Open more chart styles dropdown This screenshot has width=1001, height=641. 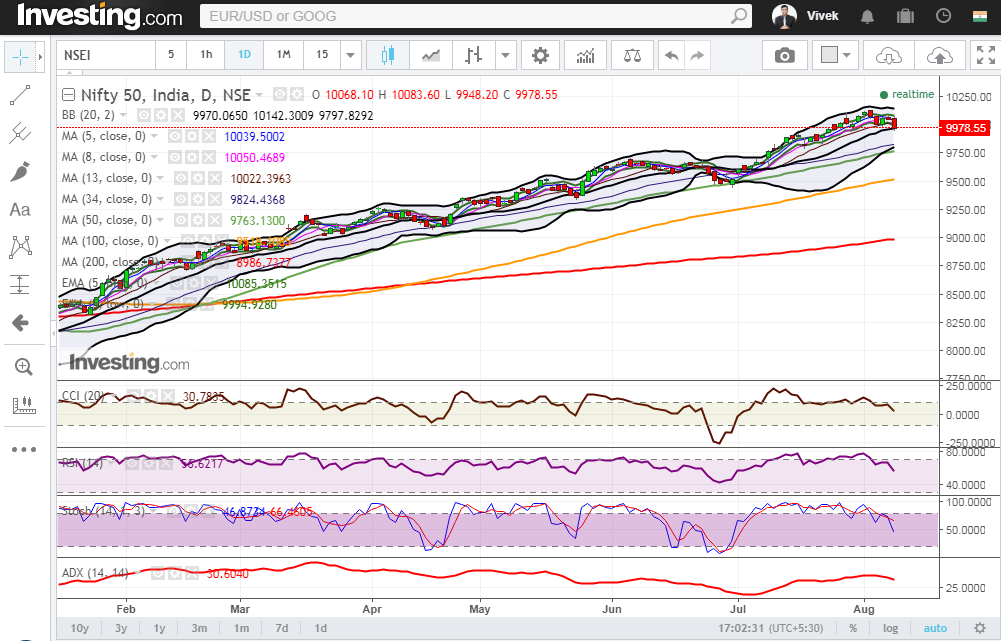(x=506, y=56)
